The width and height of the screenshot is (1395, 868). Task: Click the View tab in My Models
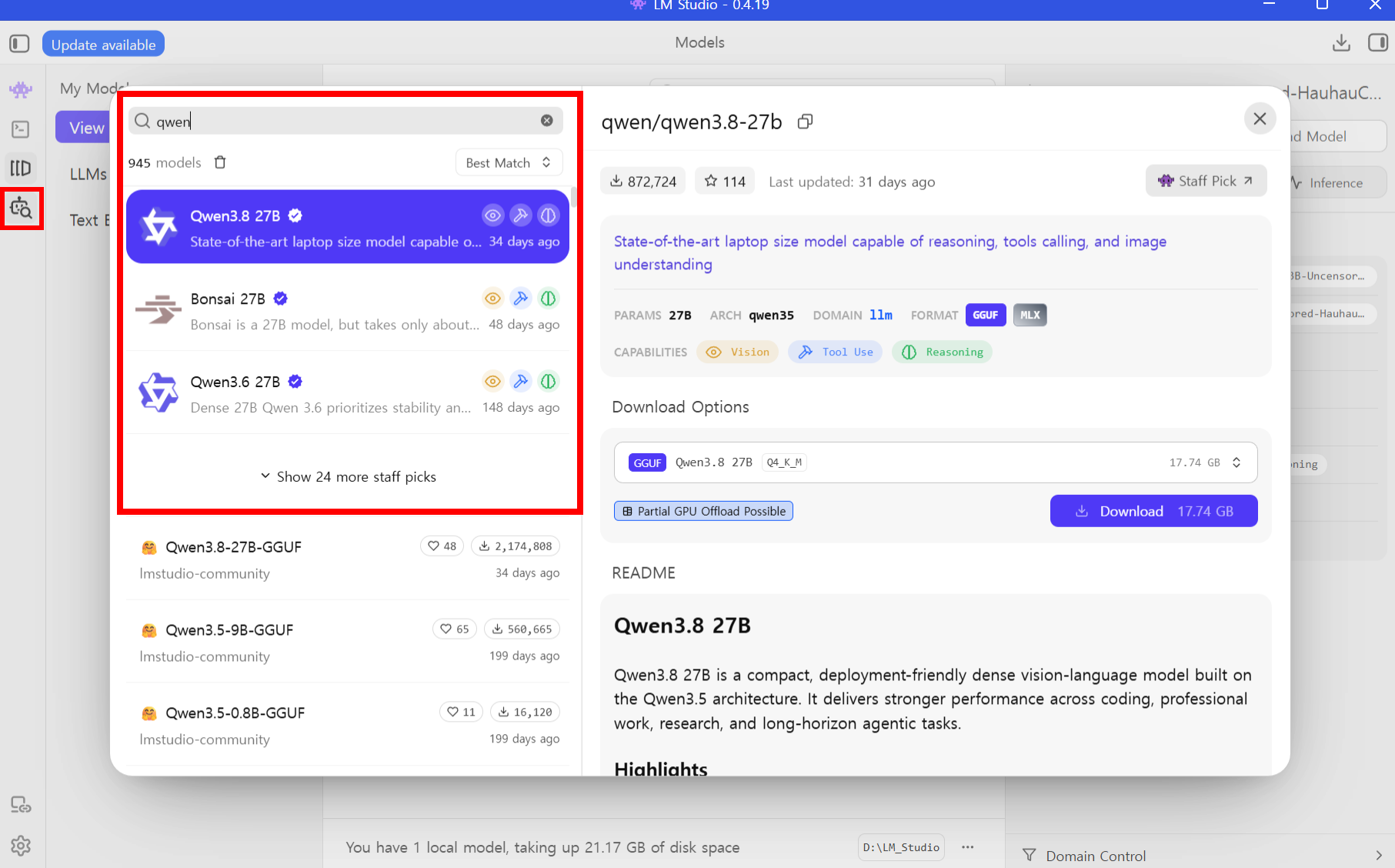[x=85, y=128]
